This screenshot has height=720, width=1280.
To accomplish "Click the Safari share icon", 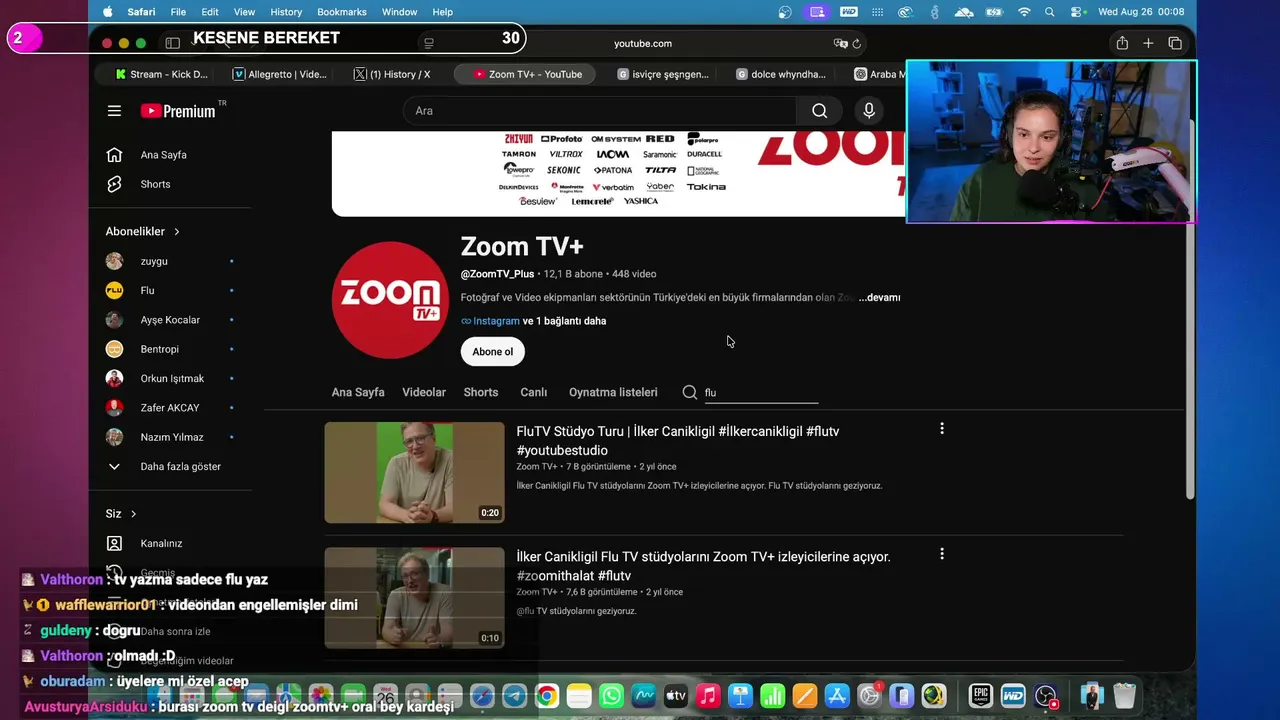I will point(1122,43).
